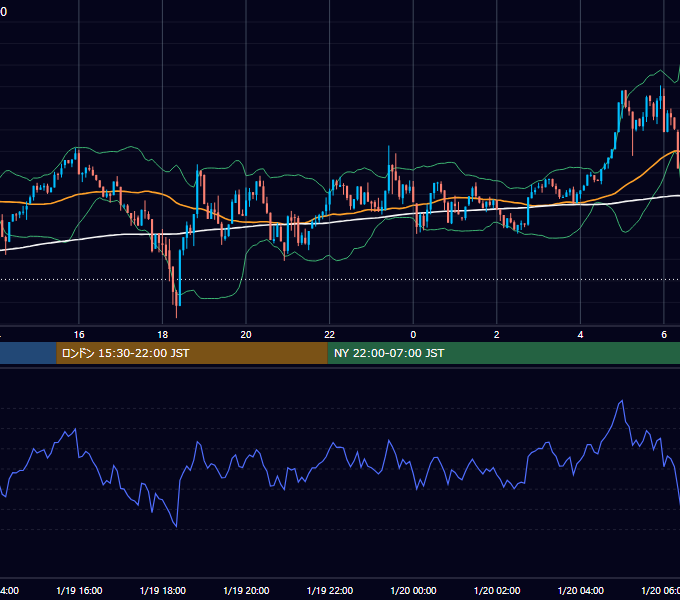
Task: Click the 20 hour label on price chart axis
Action: click(246, 335)
